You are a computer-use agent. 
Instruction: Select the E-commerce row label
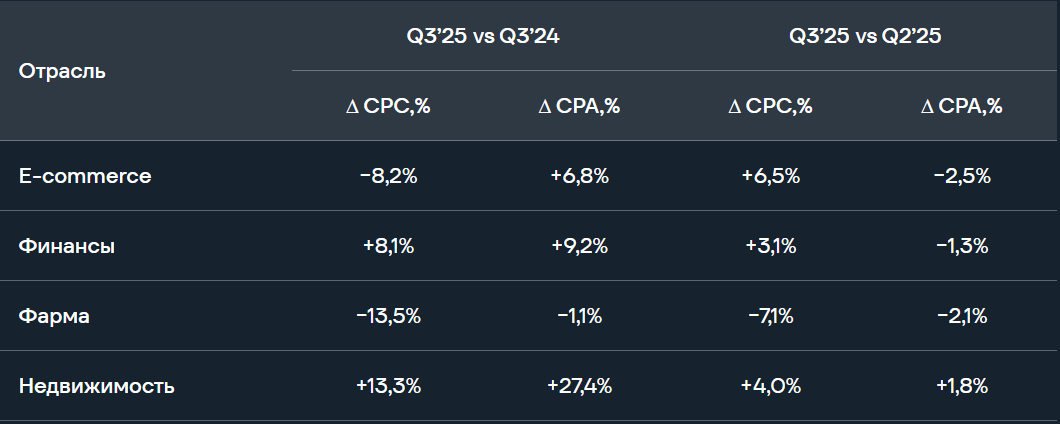85,176
